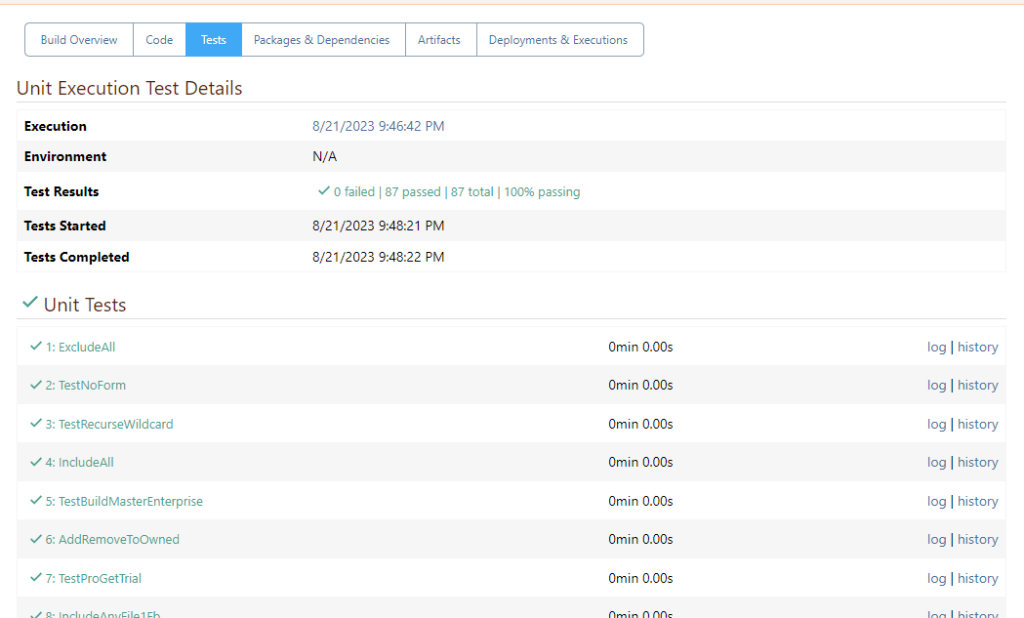This screenshot has height=618, width=1024.
Task: Click the pass checkmark for TestRecurseWildcard
Action: (x=36, y=424)
